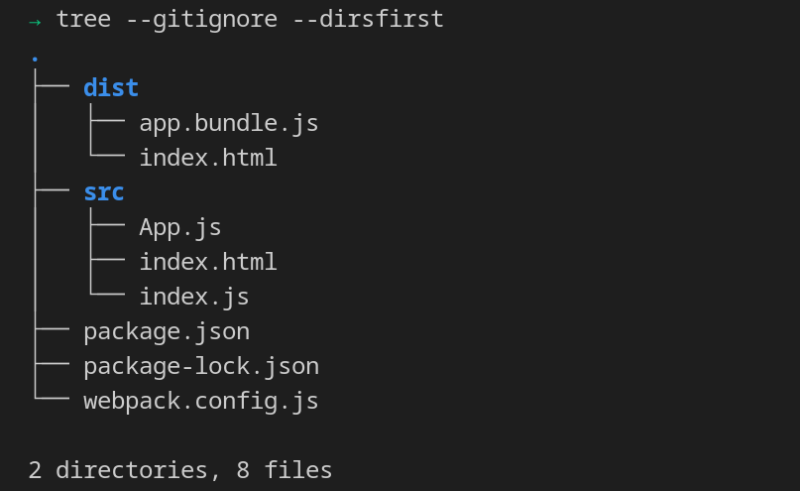
Task: Select the src directory name
Action: click(104, 192)
